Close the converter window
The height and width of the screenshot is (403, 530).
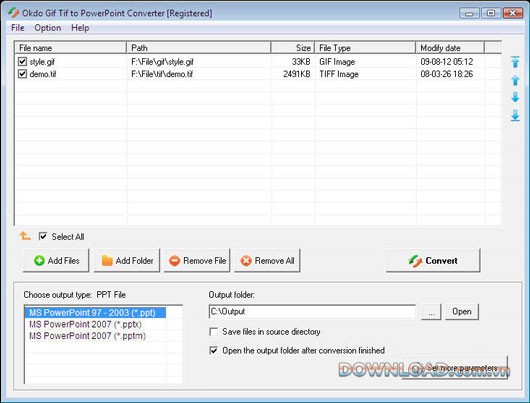[512, 13]
